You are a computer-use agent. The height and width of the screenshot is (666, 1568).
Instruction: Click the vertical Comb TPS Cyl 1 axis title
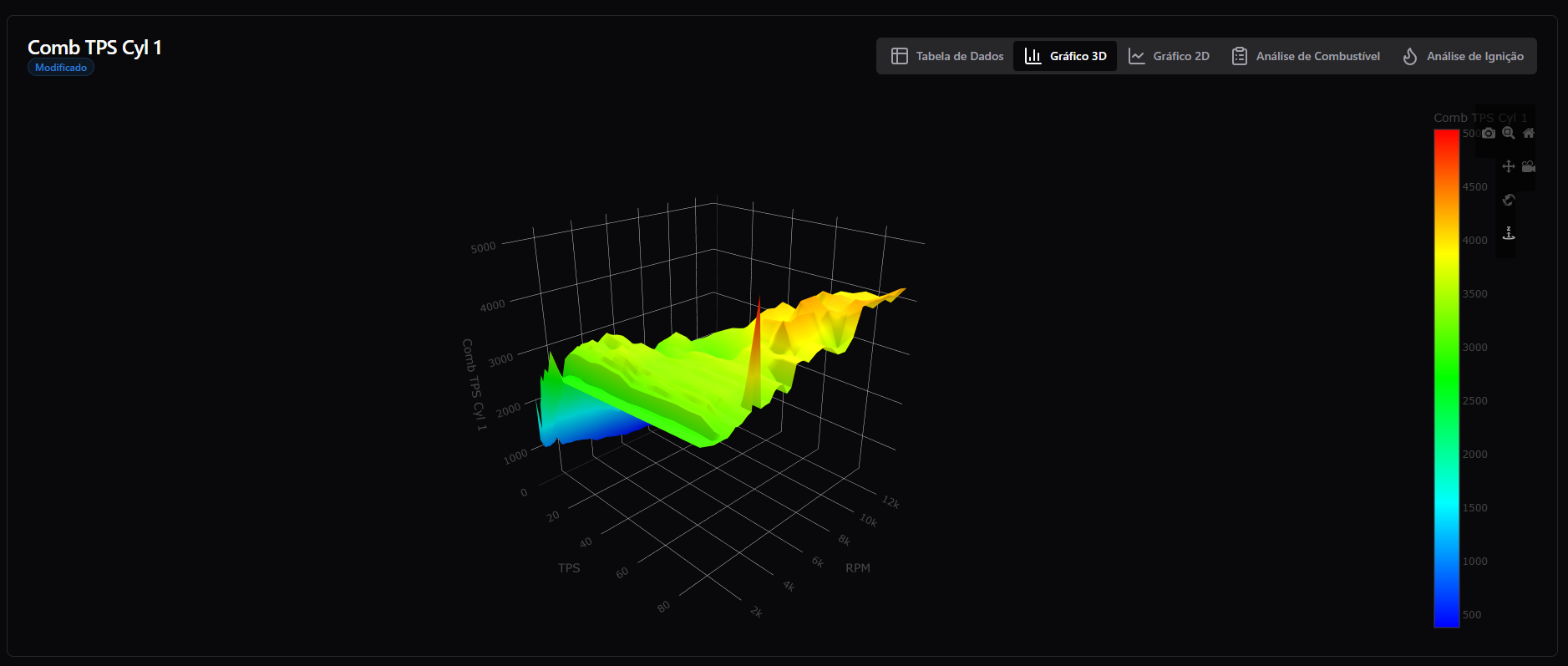[x=473, y=384]
